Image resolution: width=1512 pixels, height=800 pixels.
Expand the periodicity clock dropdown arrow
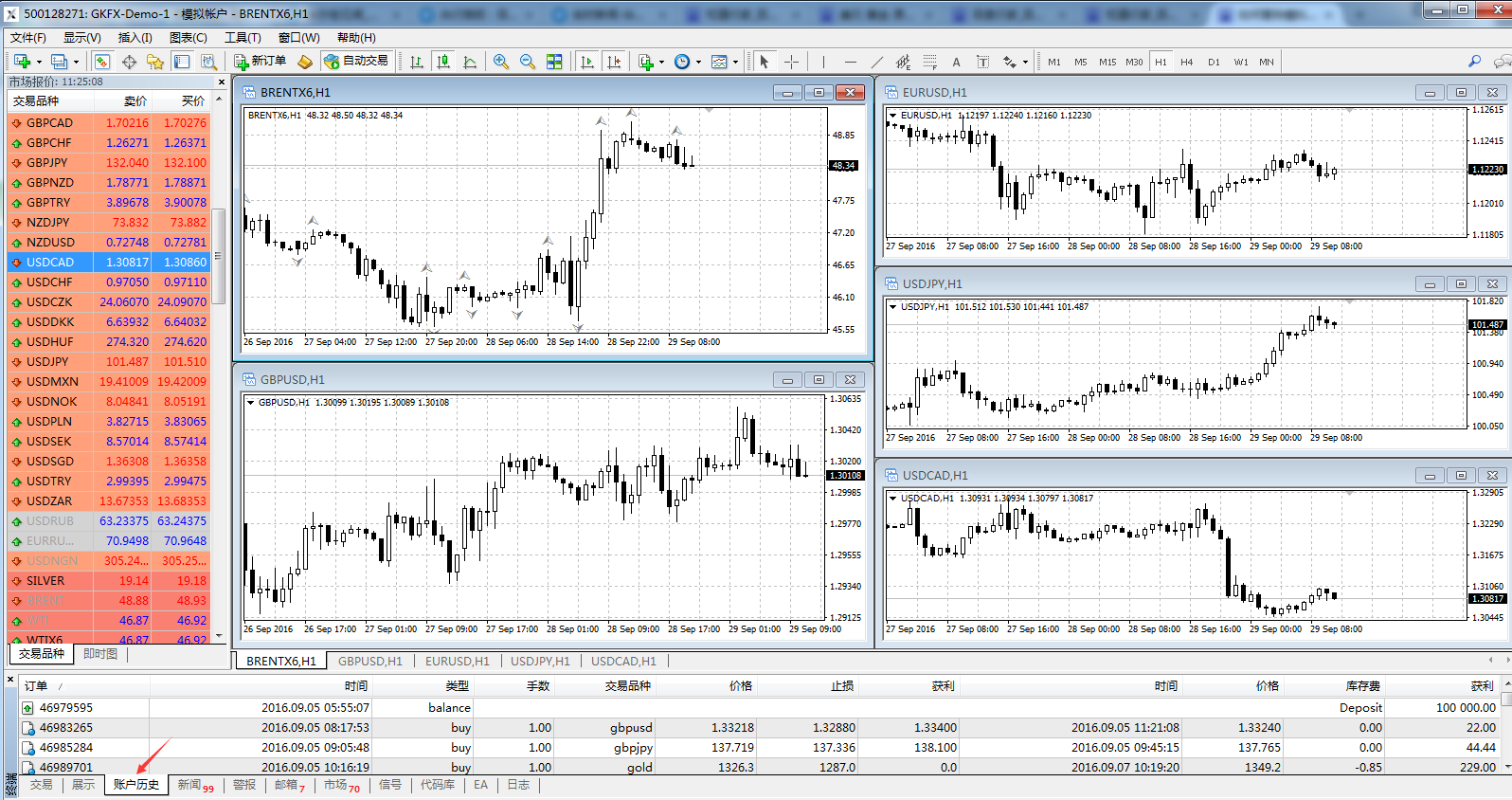point(698,62)
